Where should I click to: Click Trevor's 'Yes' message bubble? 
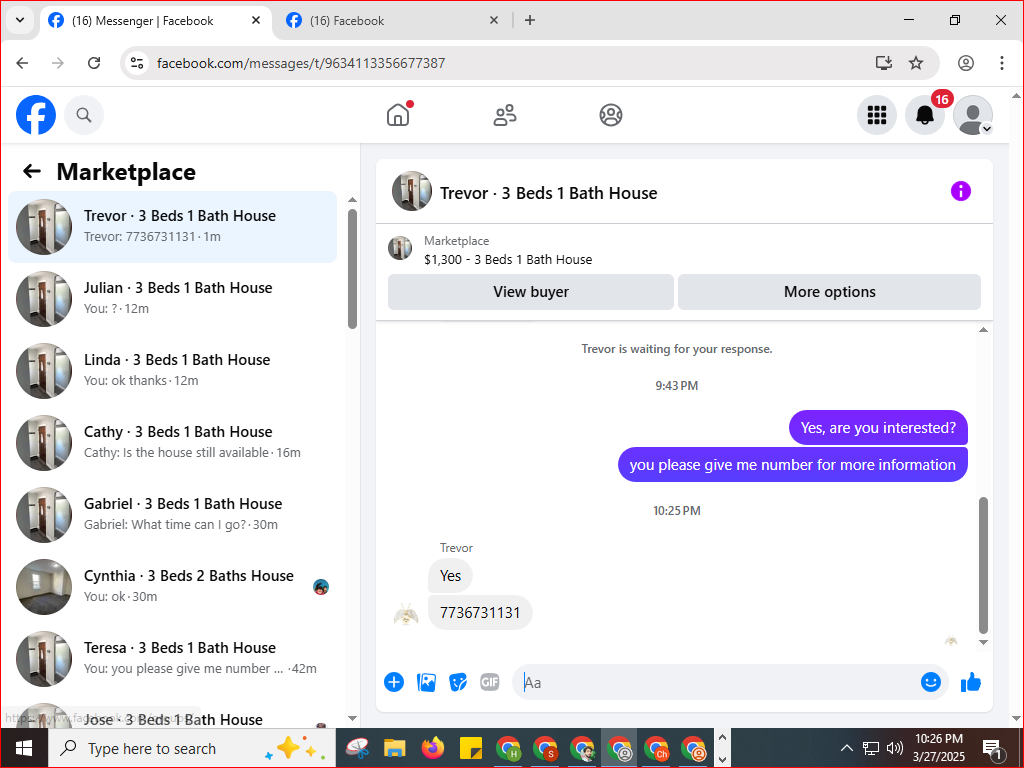(450, 575)
